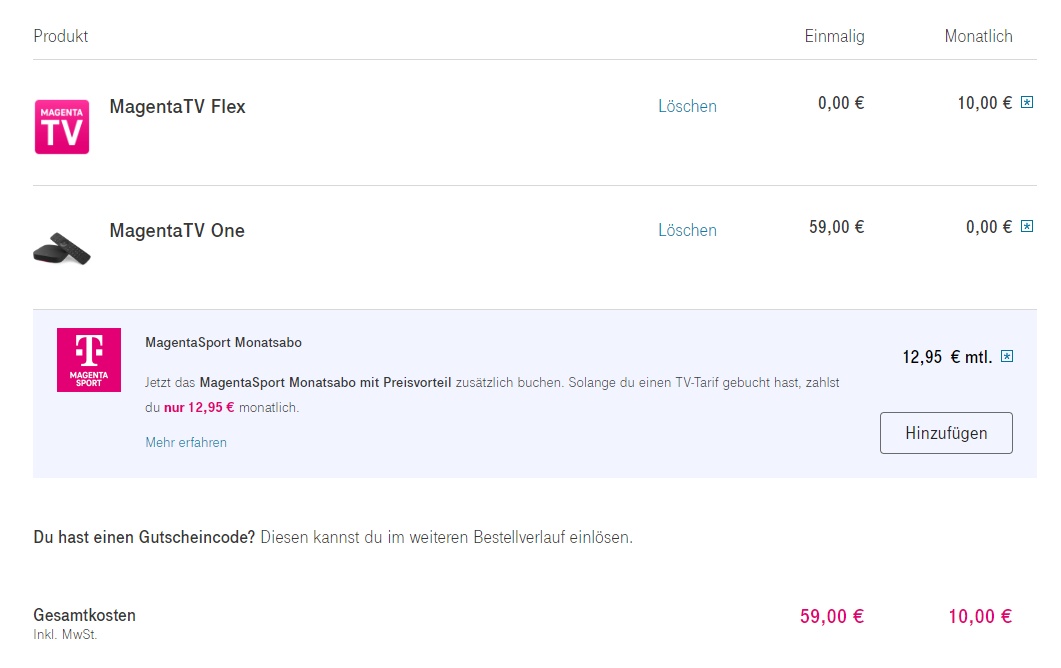
Task: Click the Monatlich column header
Action: click(978, 36)
